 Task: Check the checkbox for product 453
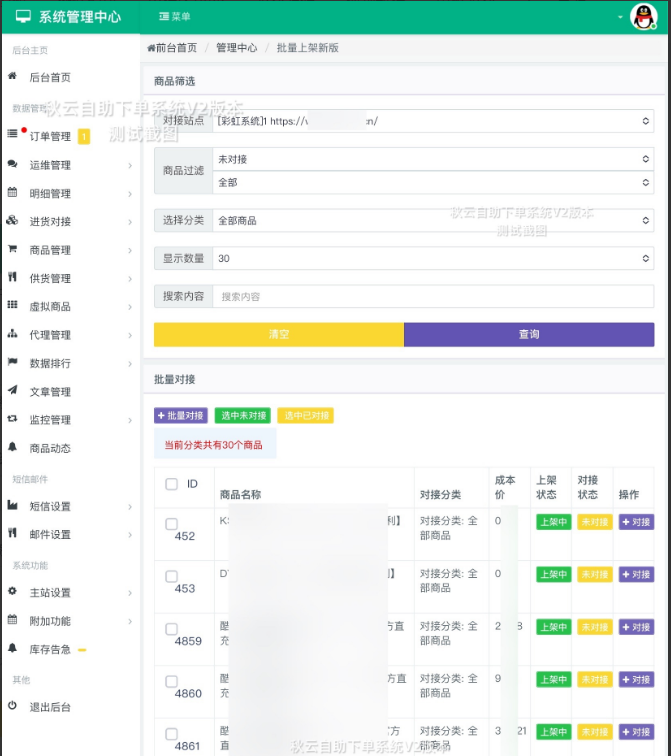click(171, 576)
